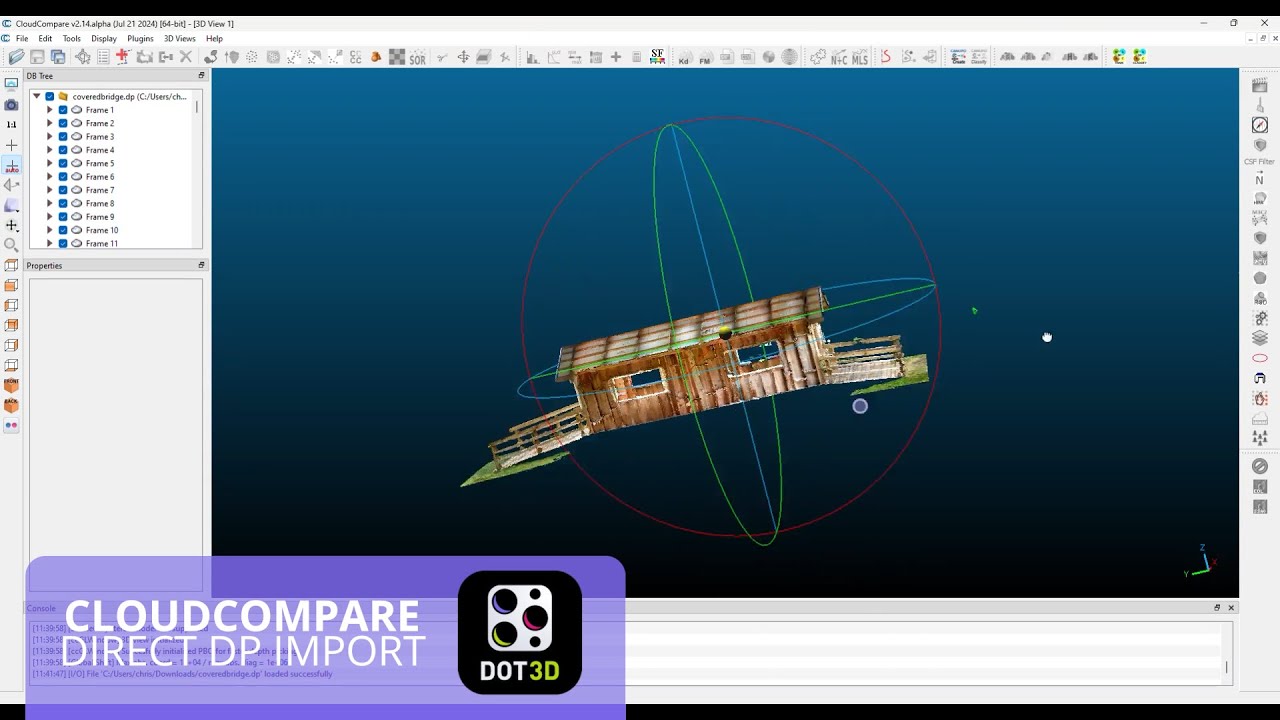Click the Open file folder icon
This screenshot has height=720, width=1280.
click(17, 57)
